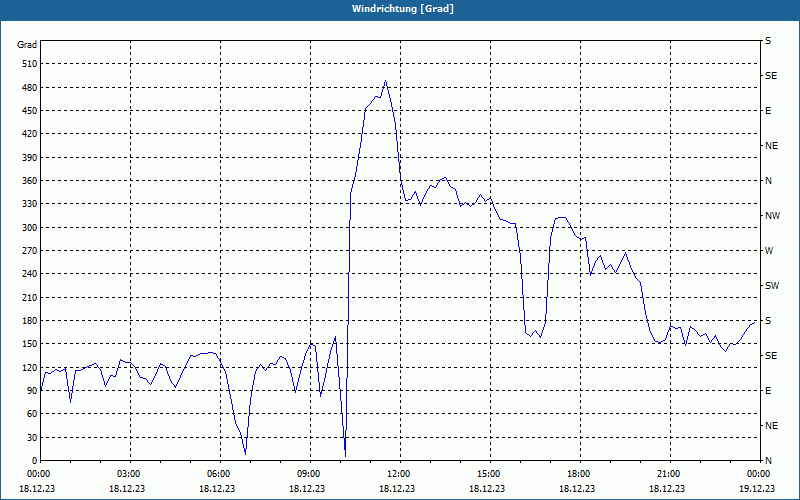The height and width of the screenshot is (500, 800).
Task: Select the 06:00 time label
Action: (x=220, y=473)
